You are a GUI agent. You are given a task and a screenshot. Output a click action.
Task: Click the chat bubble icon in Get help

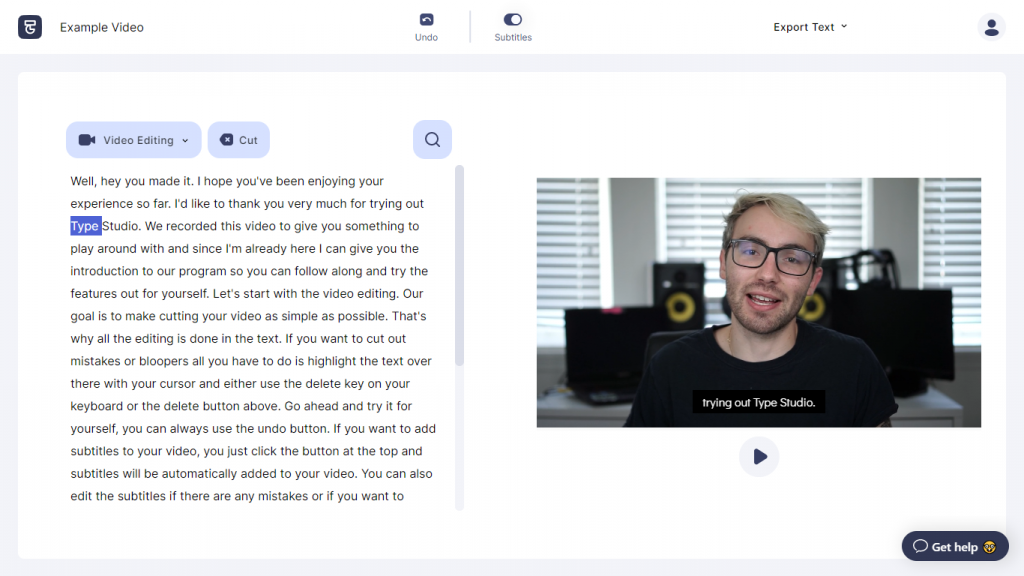point(920,546)
